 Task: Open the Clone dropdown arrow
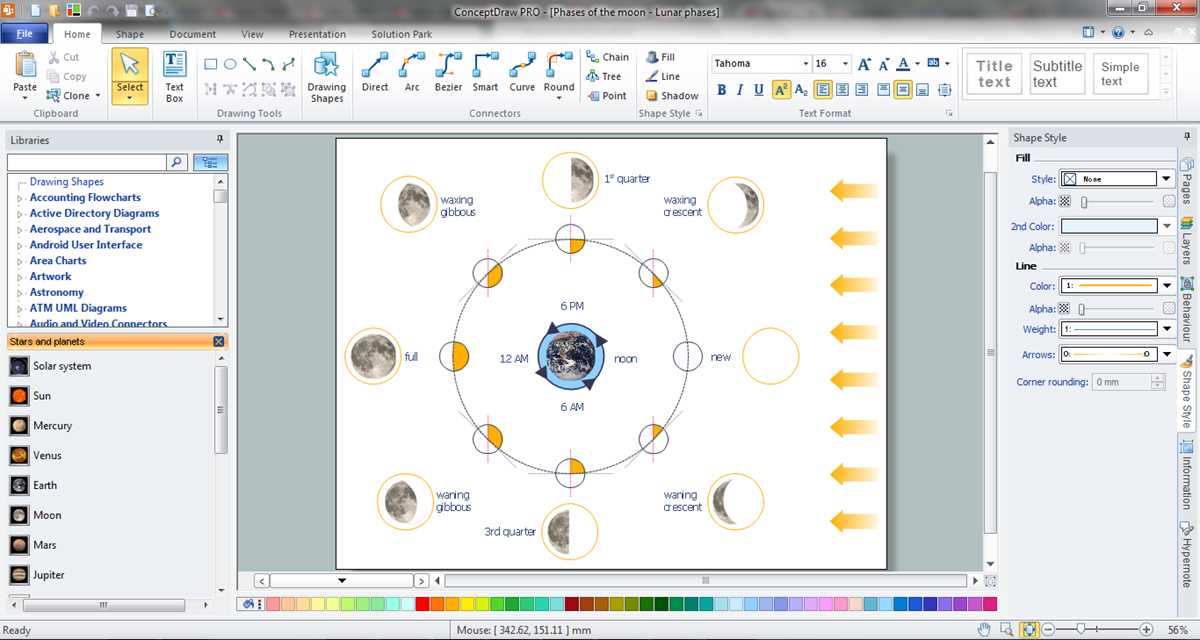click(x=98, y=96)
